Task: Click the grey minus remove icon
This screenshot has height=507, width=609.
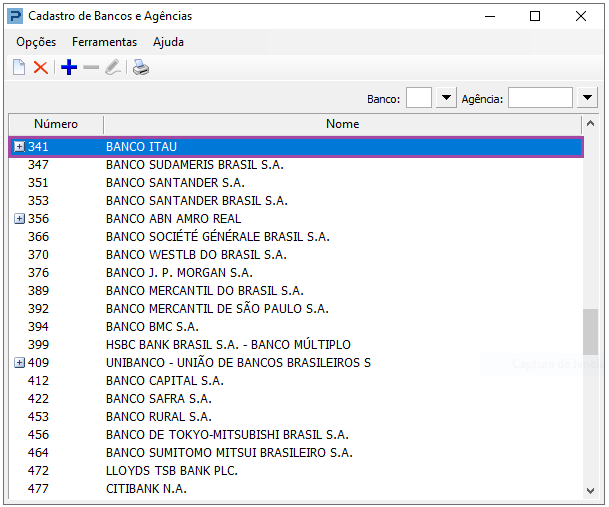Action: (91, 67)
